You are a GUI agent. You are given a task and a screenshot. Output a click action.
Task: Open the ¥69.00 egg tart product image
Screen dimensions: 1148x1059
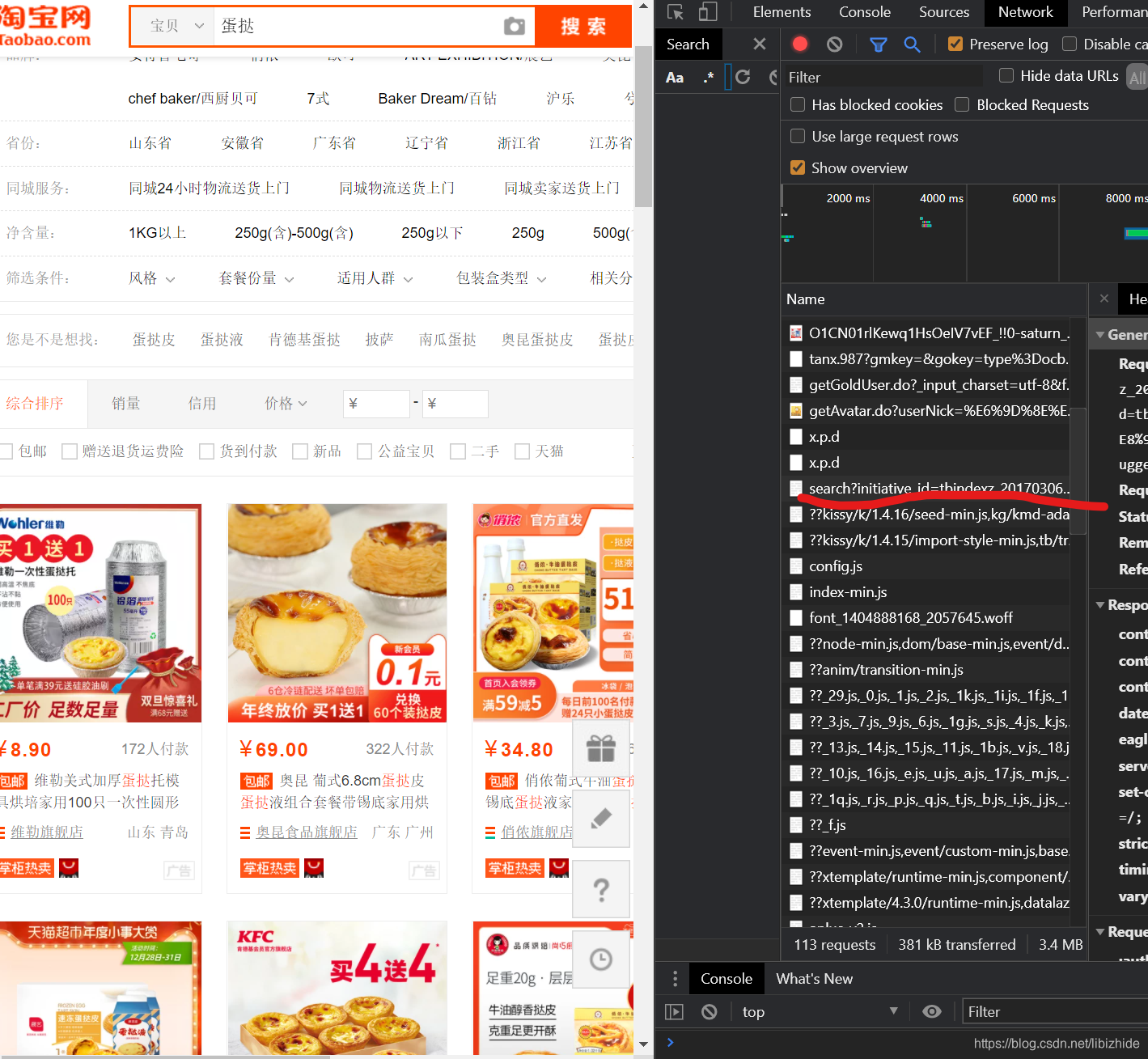pos(337,613)
